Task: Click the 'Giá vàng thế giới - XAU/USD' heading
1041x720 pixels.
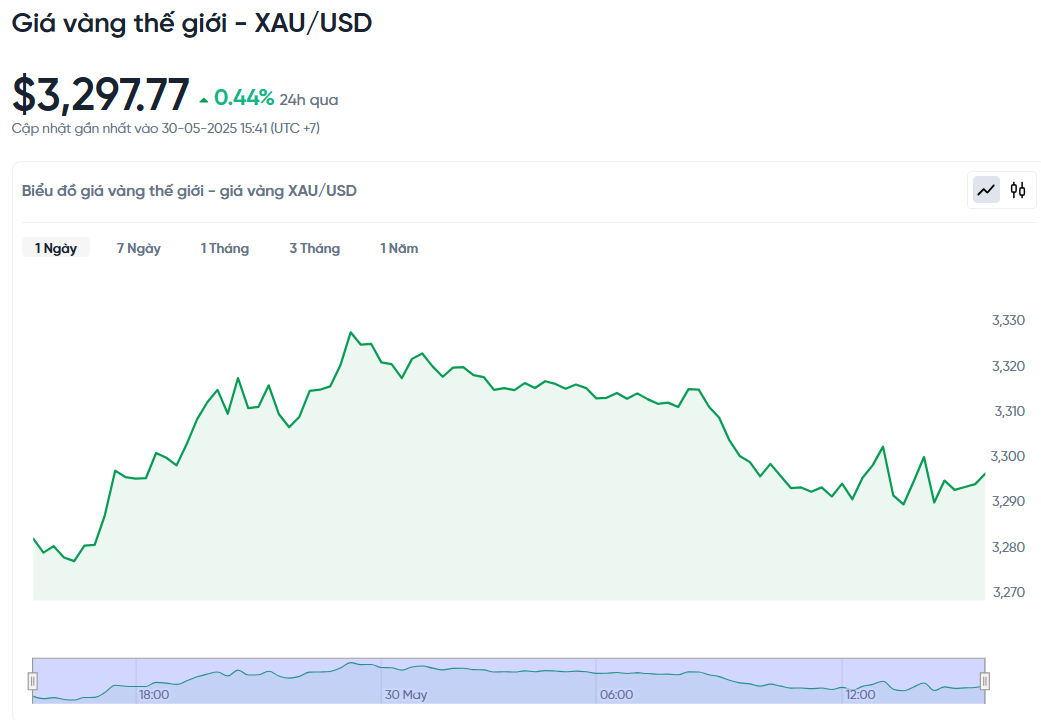Action: coord(192,23)
